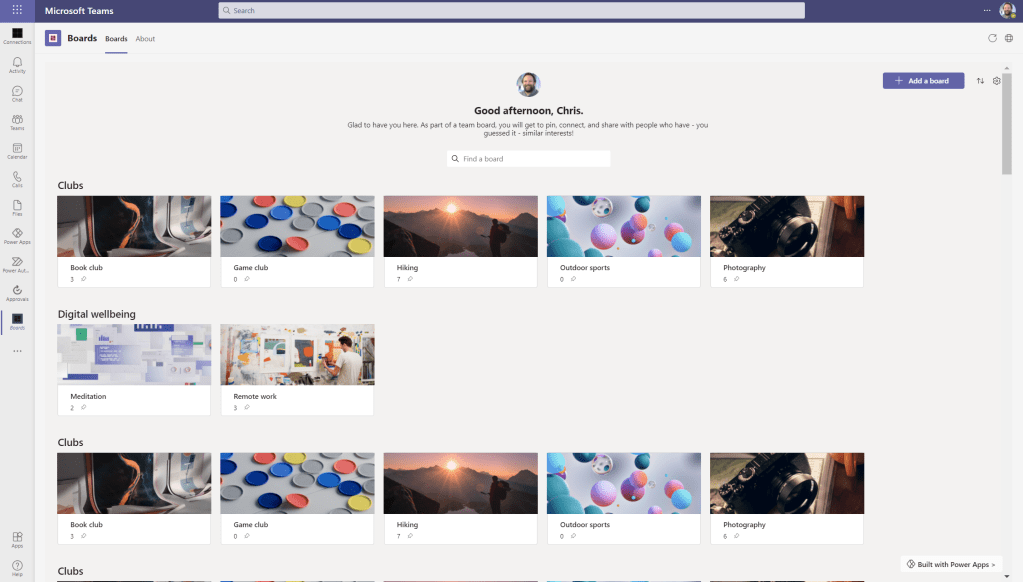Open the sort order boards control

pos(980,81)
